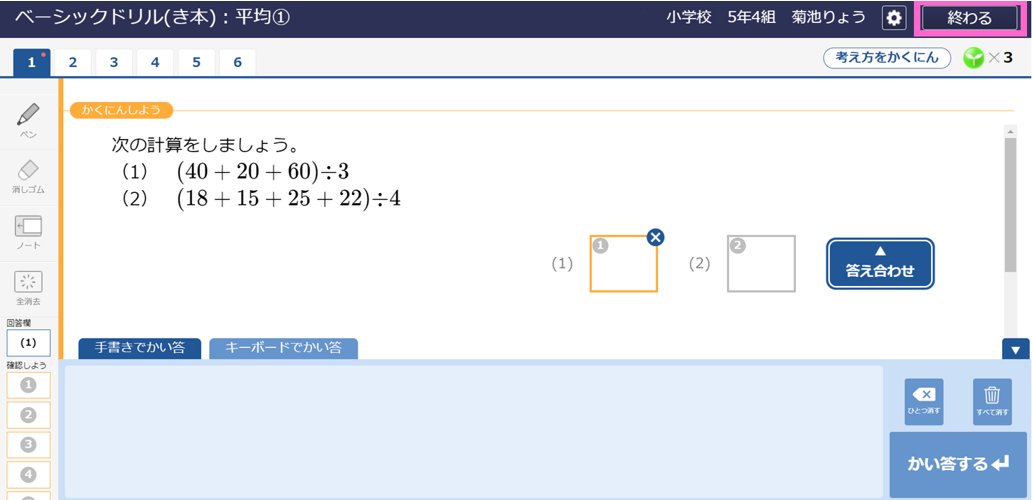The width and height of the screenshot is (1032, 500).
Task: Submit with the answer (かい答する) button
Action: click(x=959, y=464)
